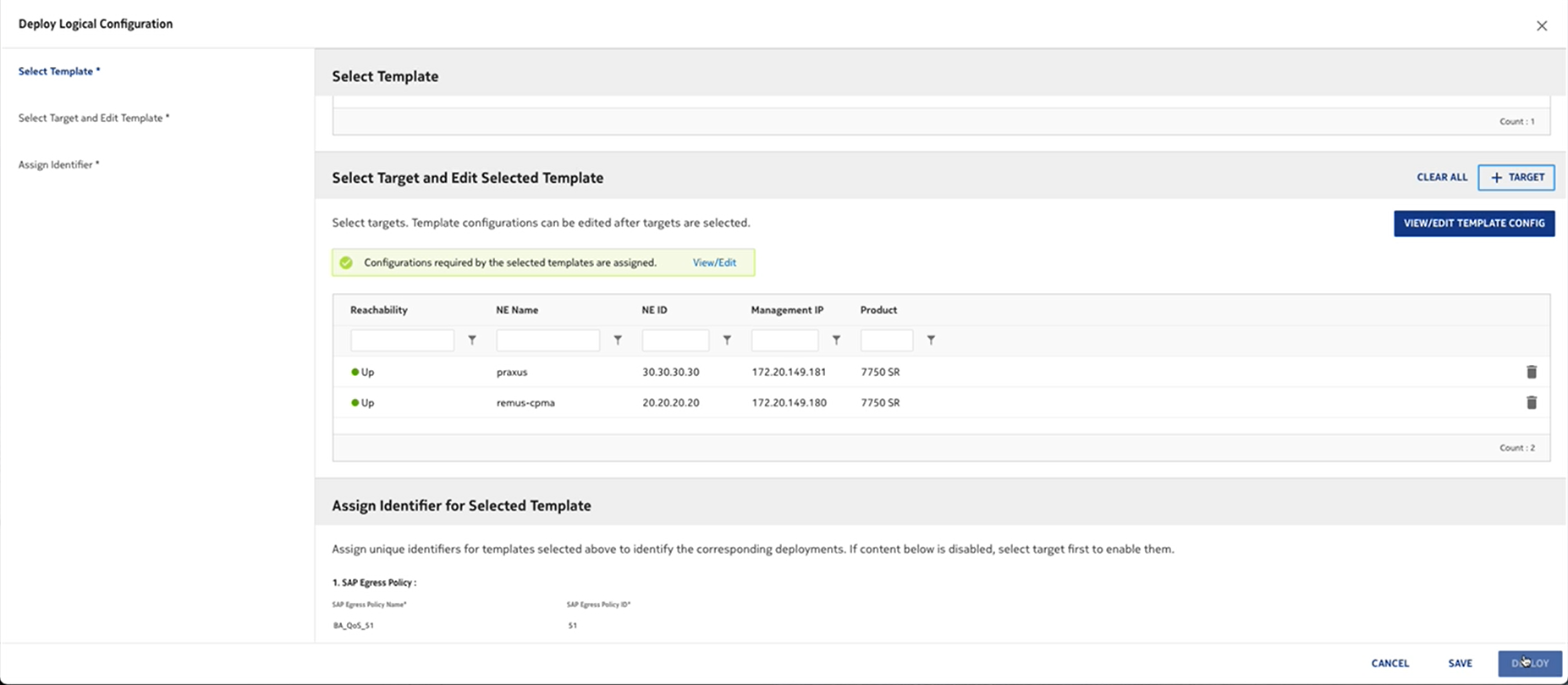Viewport: 1568px width, 685px height.
Task: Open the Reachability column filter icon
Action: click(x=472, y=340)
